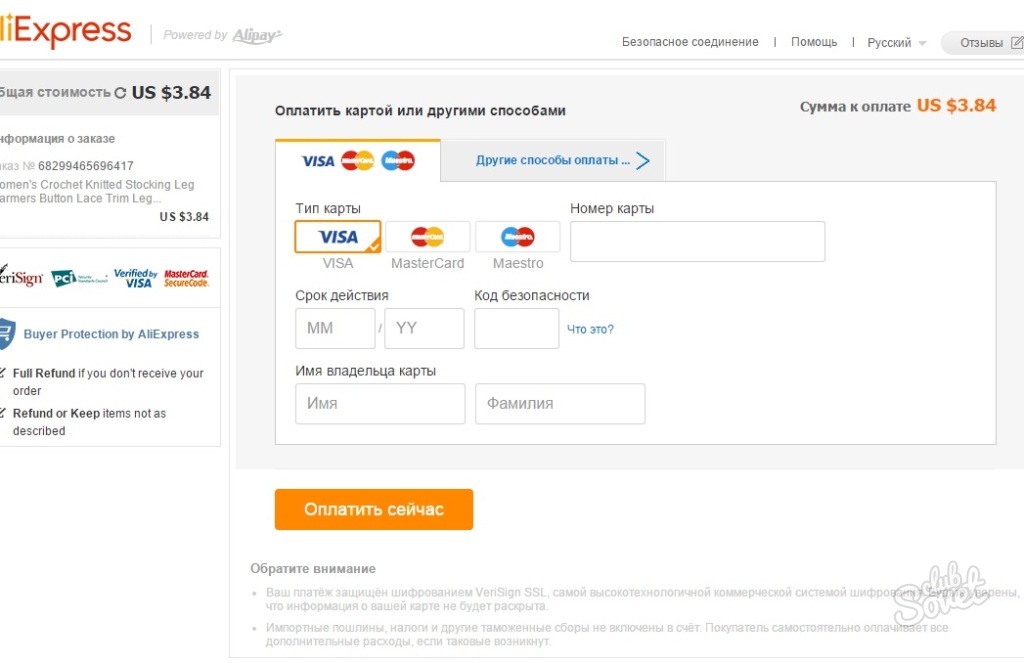Open feedback via the Отзывы edit icon

[x=1017, y=42]
